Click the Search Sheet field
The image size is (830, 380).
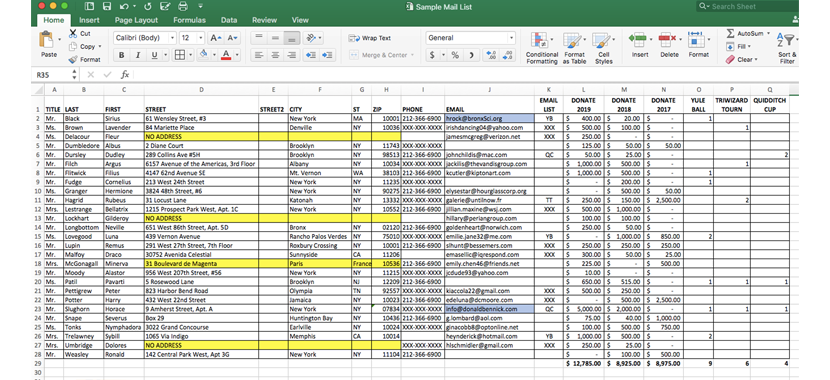(746, 6)
